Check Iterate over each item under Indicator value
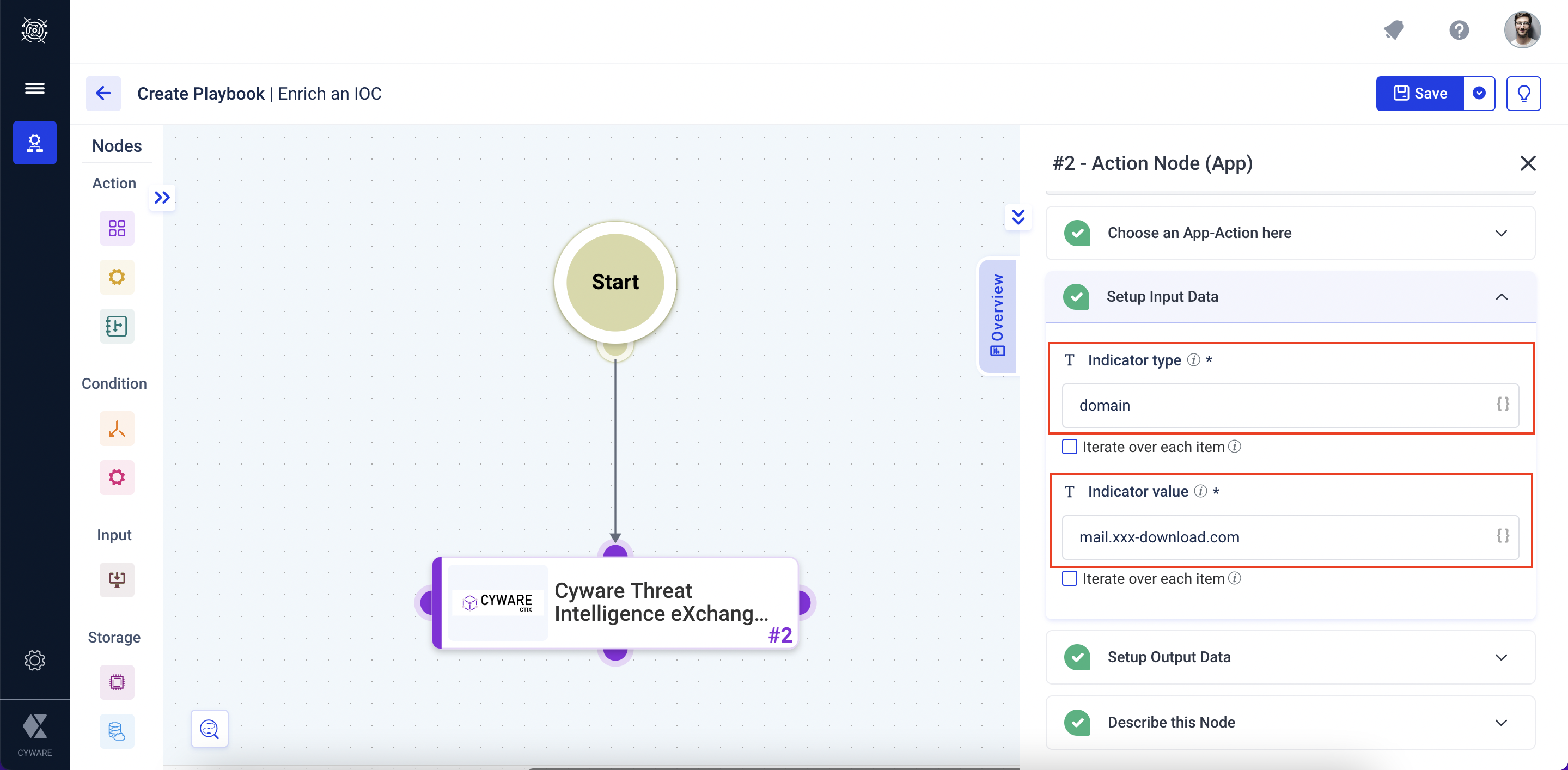The width and height of the screenshot is (1568, 770). pos(1070,578)
